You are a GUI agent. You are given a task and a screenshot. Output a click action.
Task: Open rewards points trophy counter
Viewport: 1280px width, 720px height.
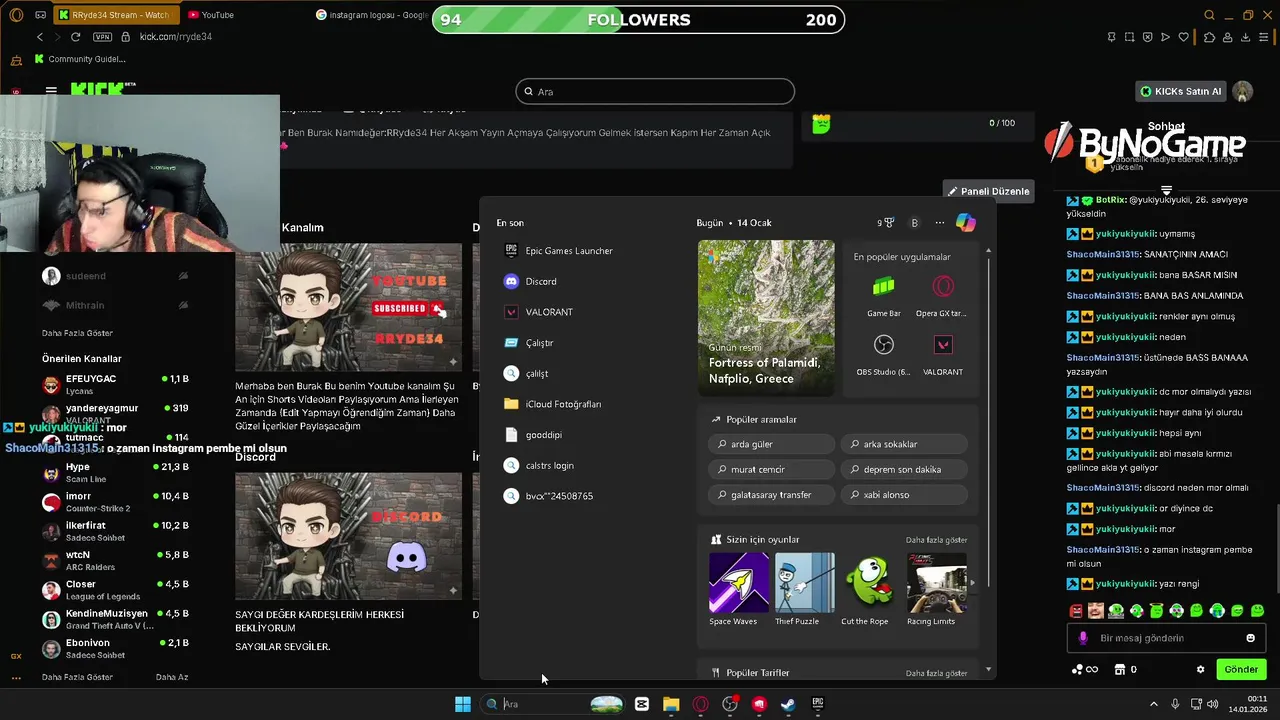(886, 223)
